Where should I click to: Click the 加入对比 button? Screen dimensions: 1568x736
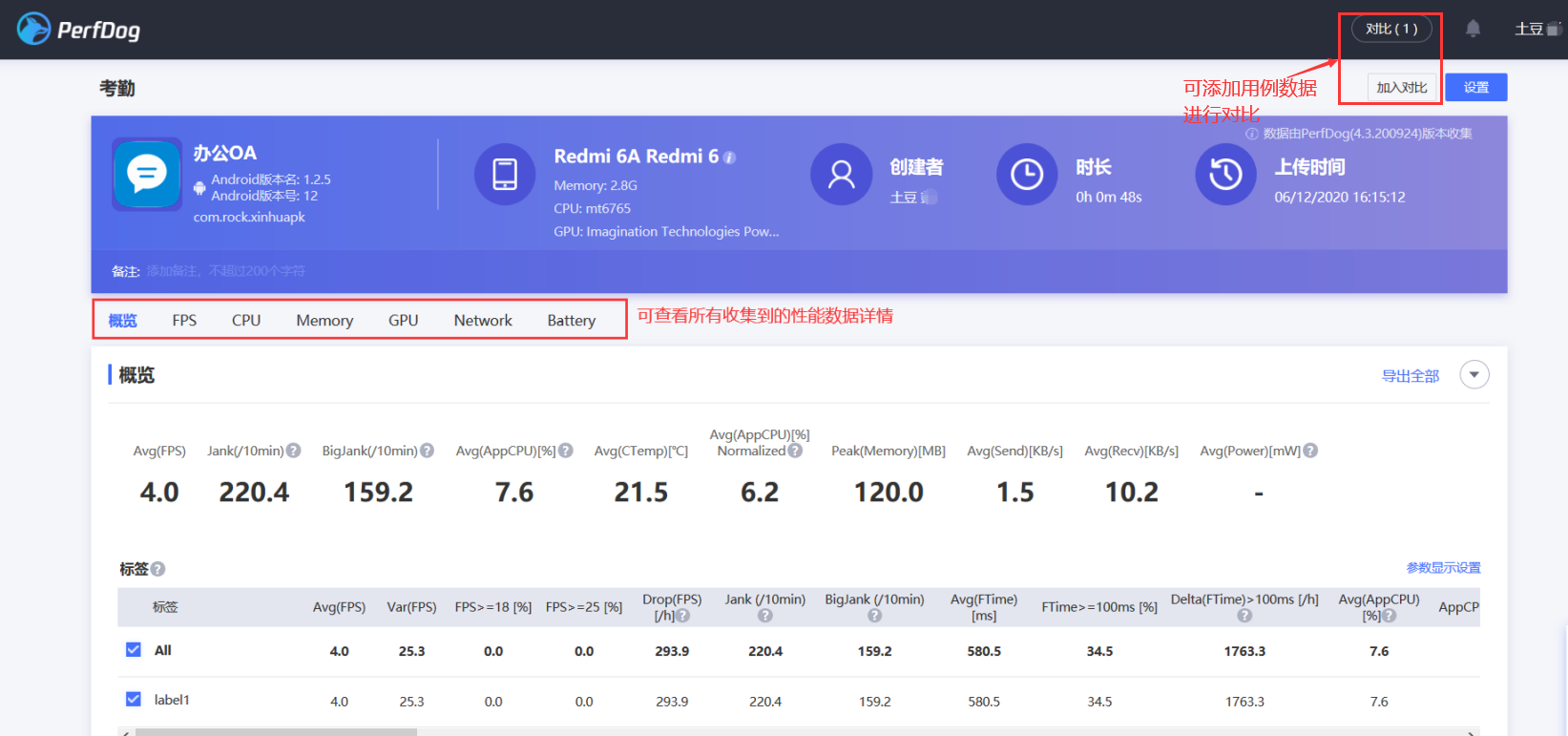coord(1401,88)
